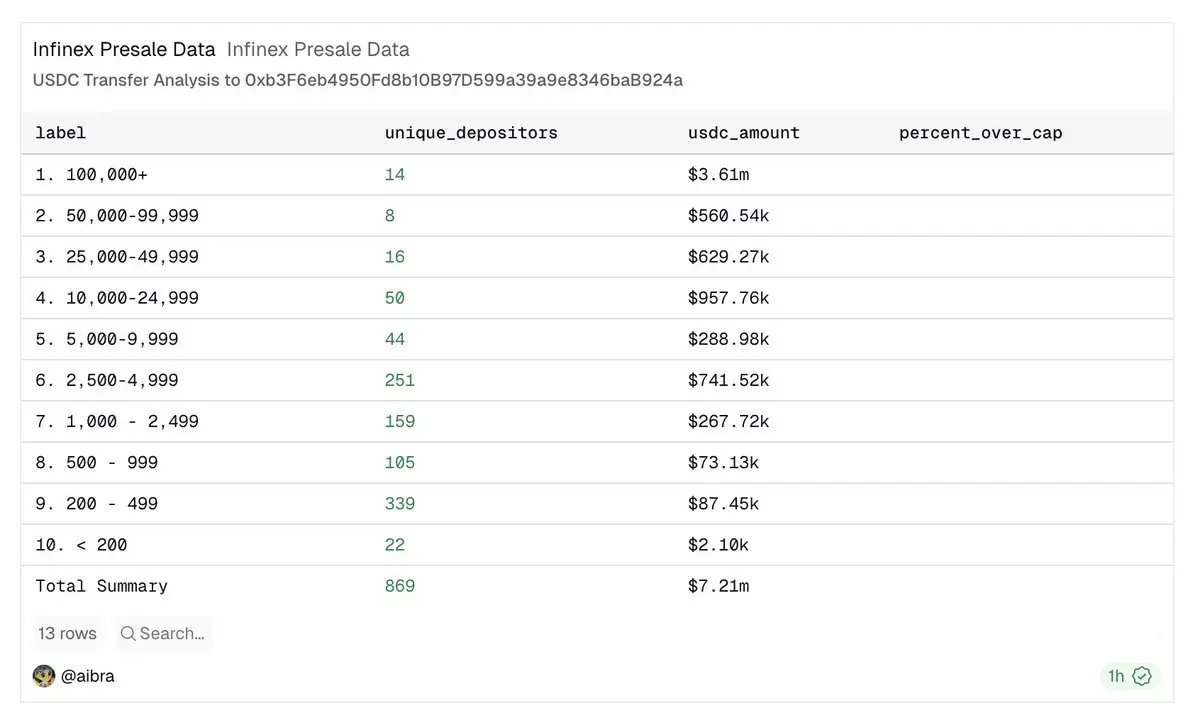Click the search magnifier icon
This screenshot has height=725, width=1200.
tap(128, 633)
